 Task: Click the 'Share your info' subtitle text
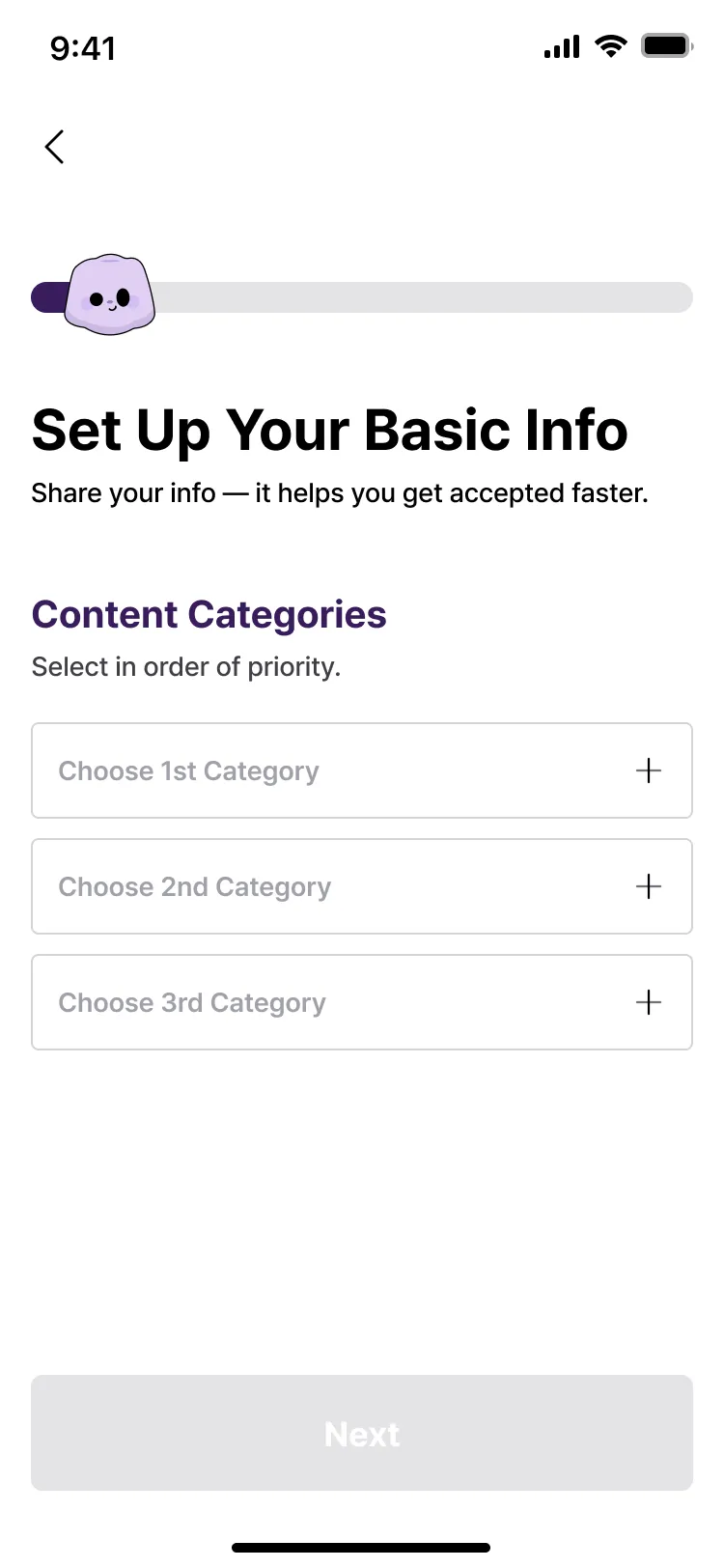pos(340,493)
